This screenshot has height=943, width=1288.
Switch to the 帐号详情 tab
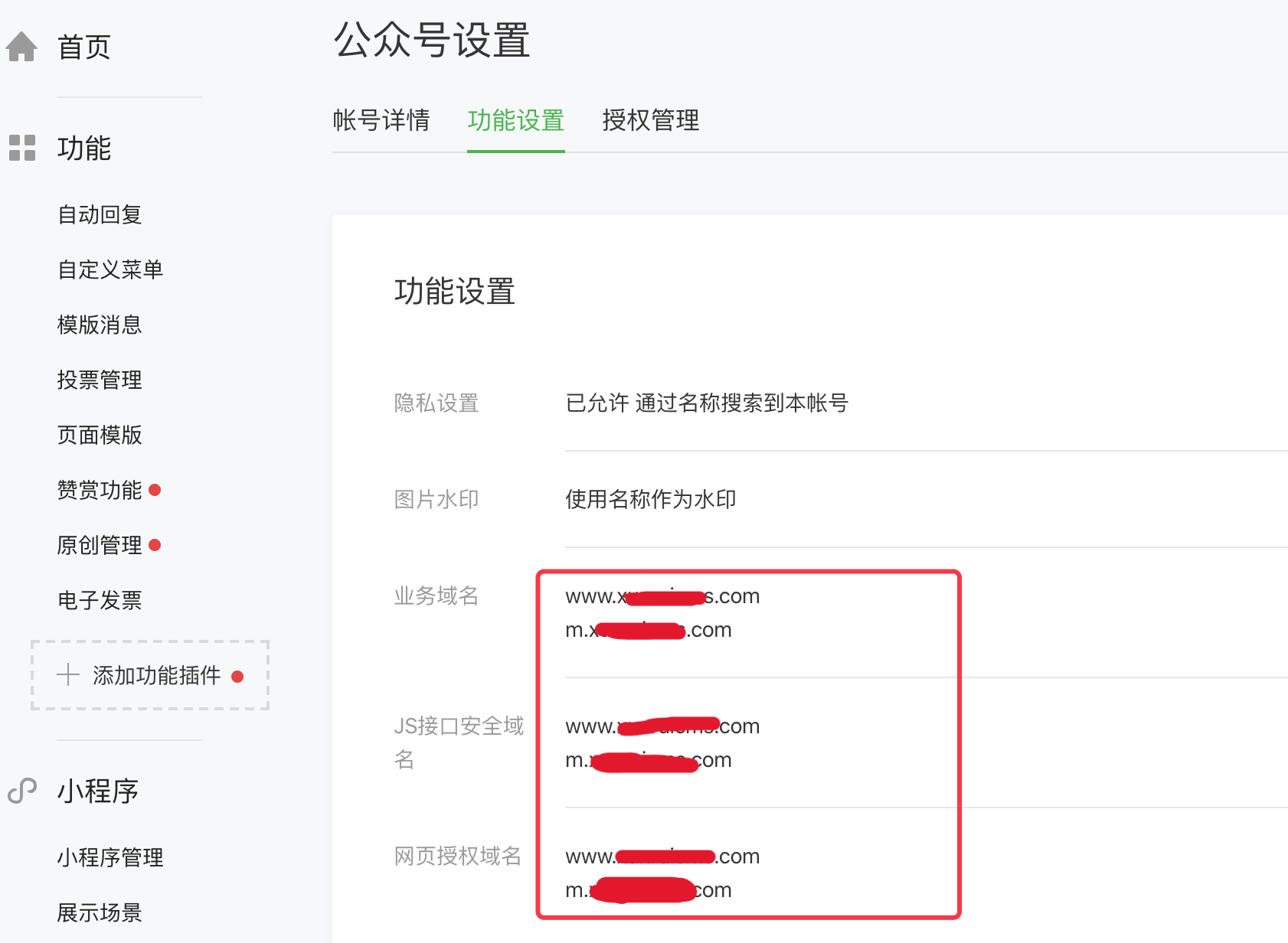click(381, 120)
